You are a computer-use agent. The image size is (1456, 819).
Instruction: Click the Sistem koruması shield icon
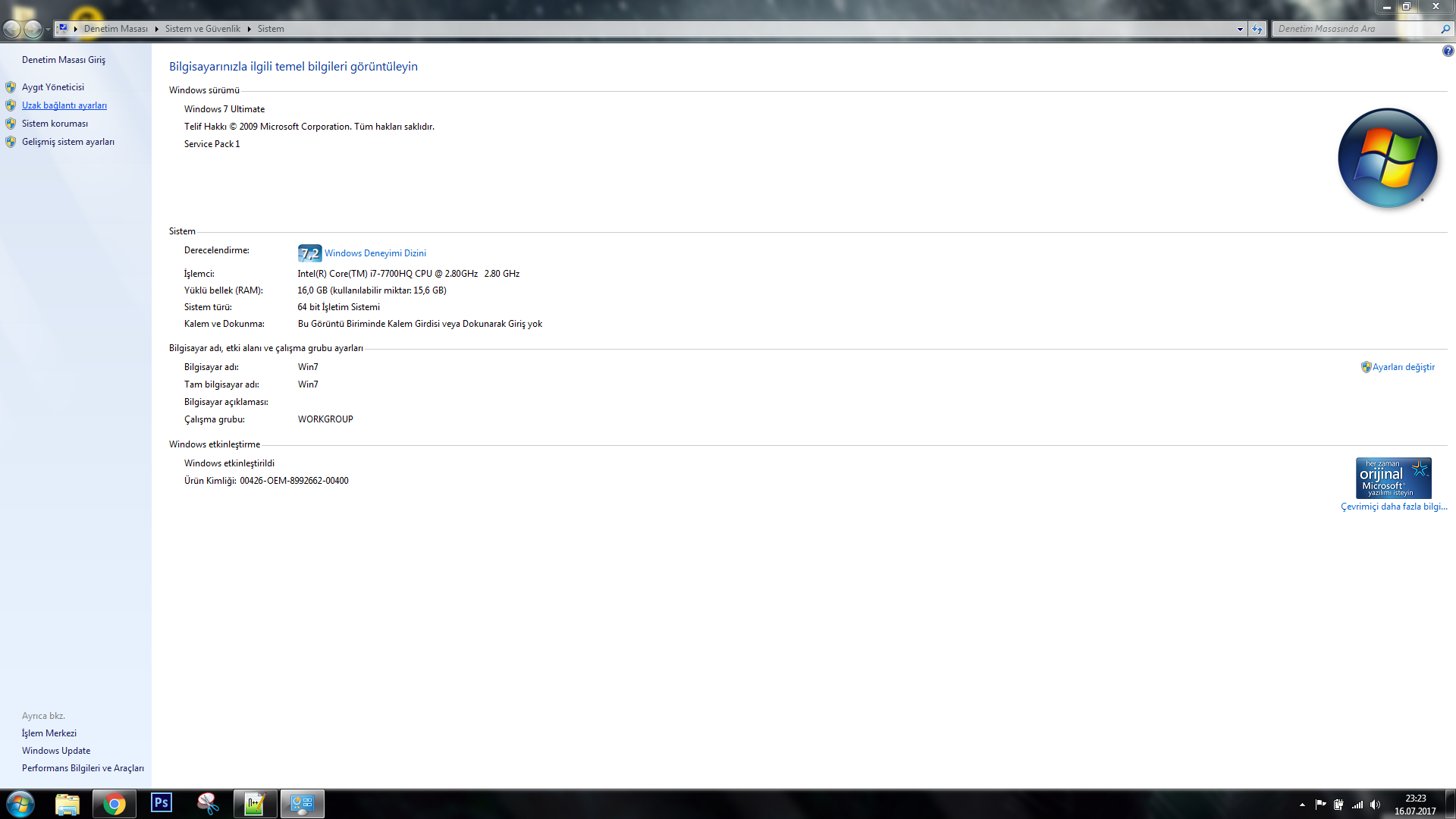click(11, 124)
